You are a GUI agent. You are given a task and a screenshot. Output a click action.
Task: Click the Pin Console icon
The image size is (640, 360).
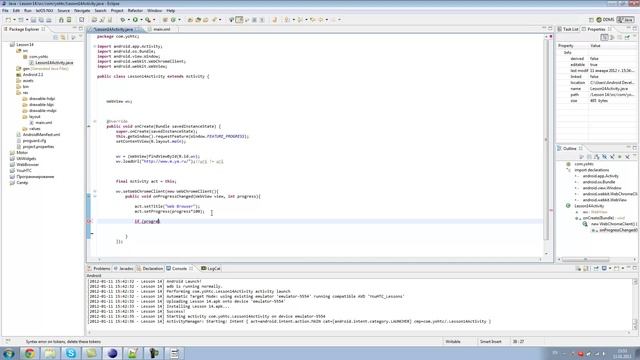(596, 268)
